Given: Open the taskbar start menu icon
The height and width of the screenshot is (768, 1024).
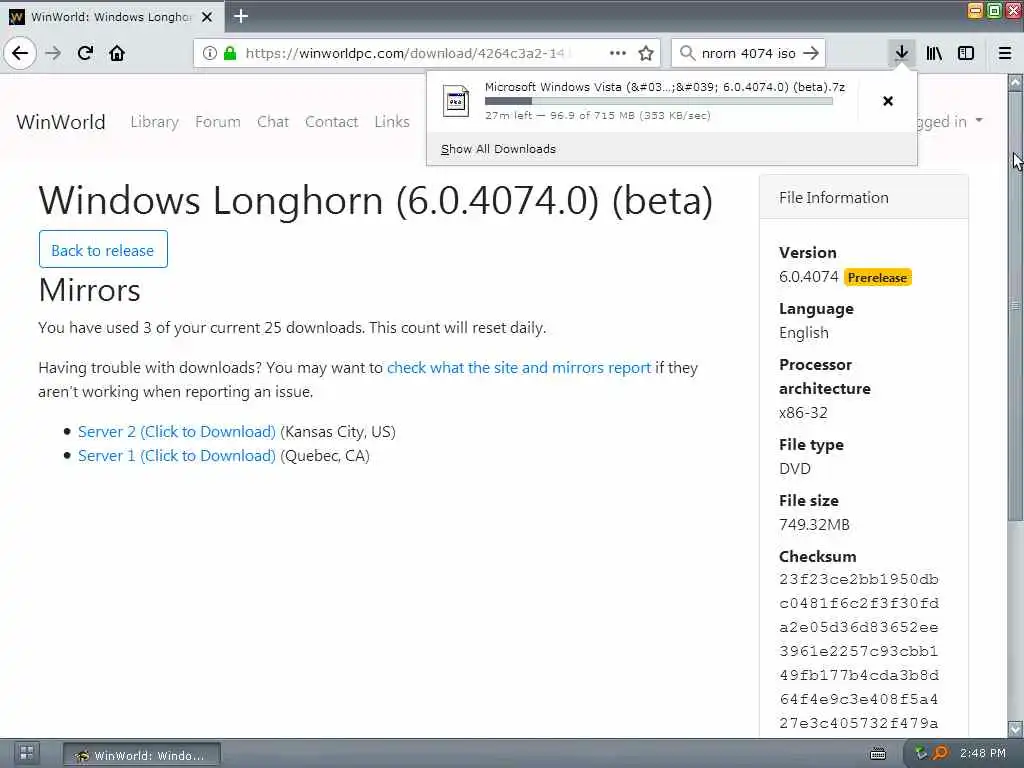Looking at the screenshot, I should [x=26, y=753].
